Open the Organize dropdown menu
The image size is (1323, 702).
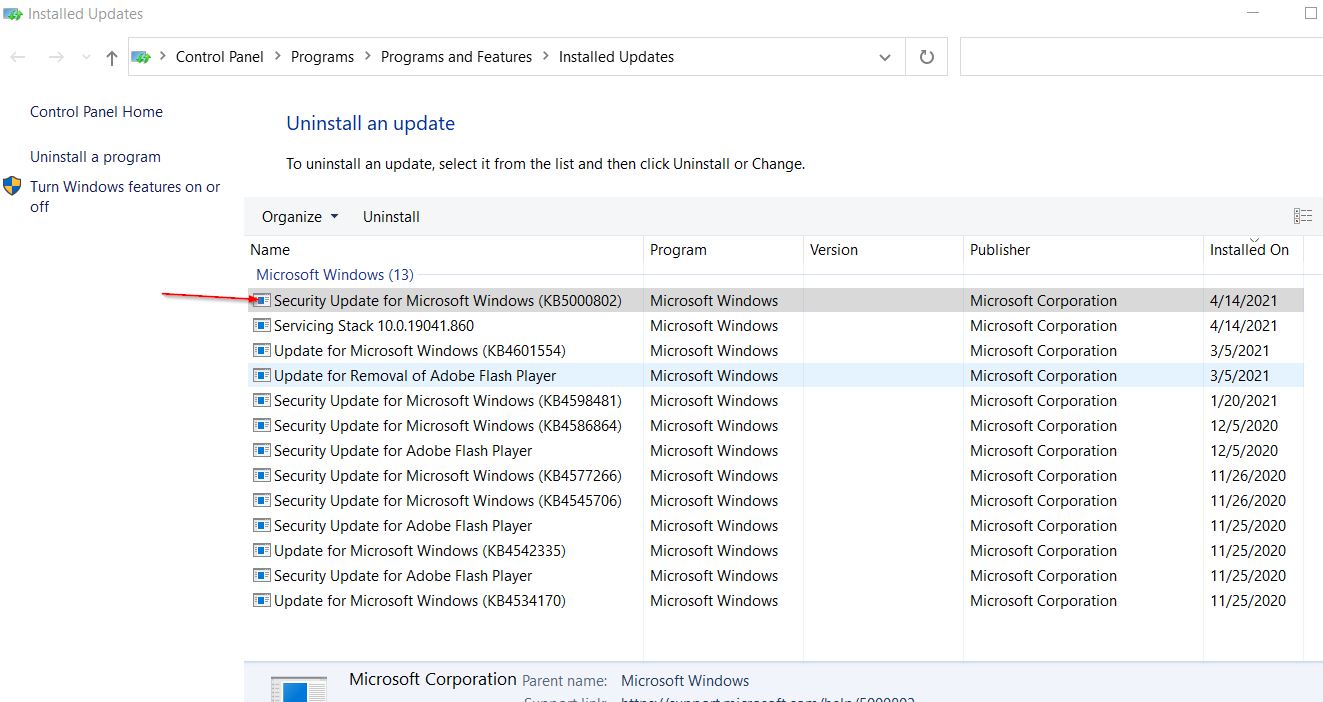point(300,217)
